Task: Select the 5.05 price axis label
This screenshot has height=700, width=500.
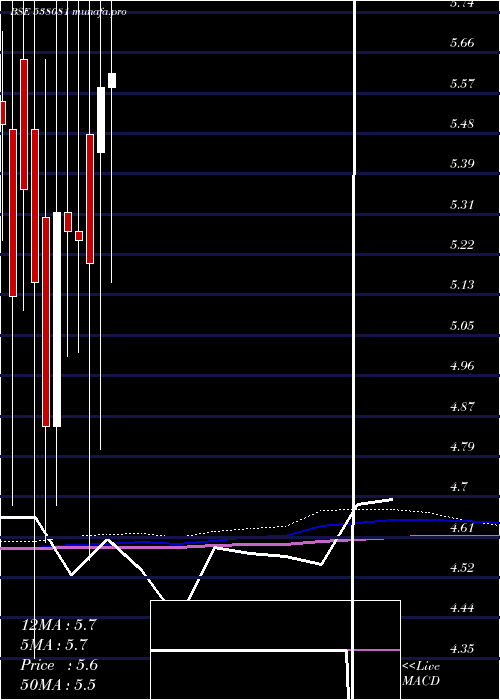Action: click(462, 325)
